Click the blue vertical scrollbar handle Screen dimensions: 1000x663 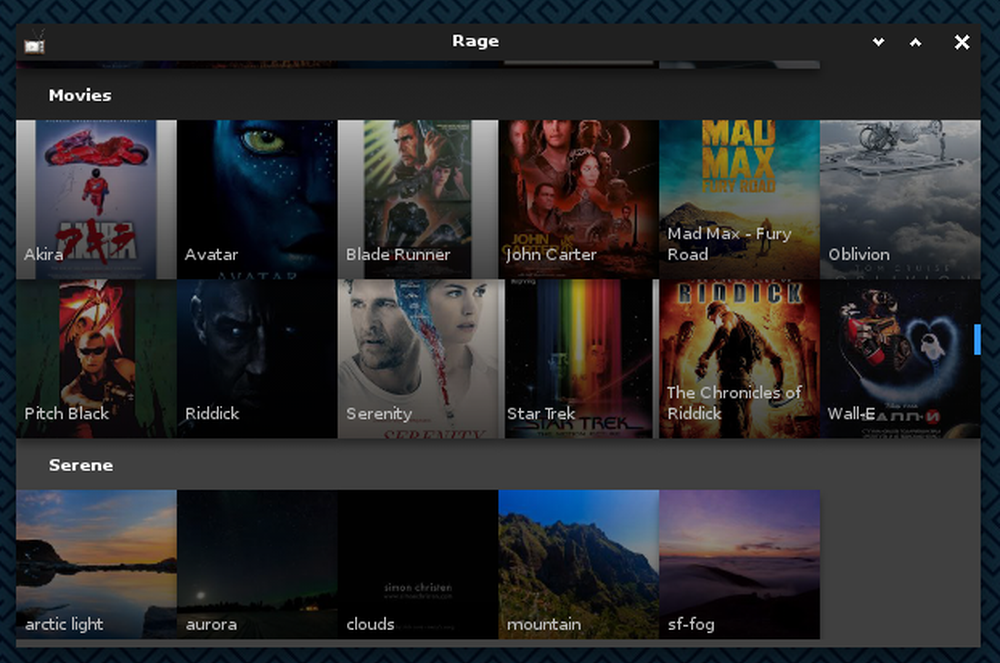coord(977,339)
